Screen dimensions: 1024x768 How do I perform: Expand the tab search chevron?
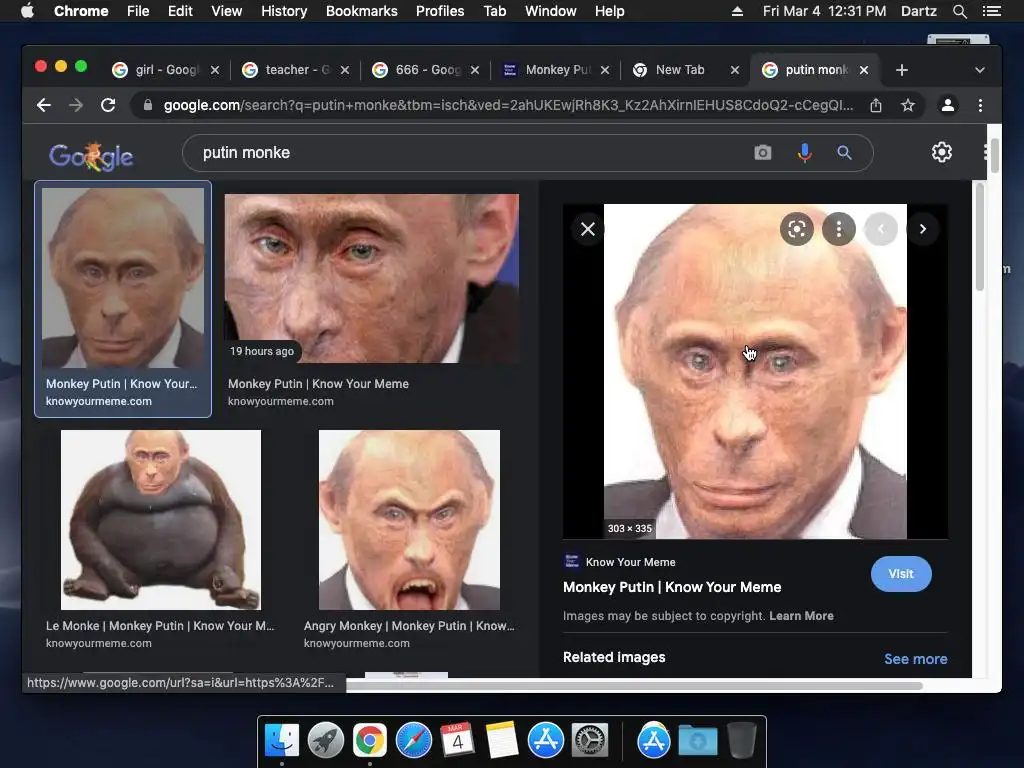tap(980, 70)
